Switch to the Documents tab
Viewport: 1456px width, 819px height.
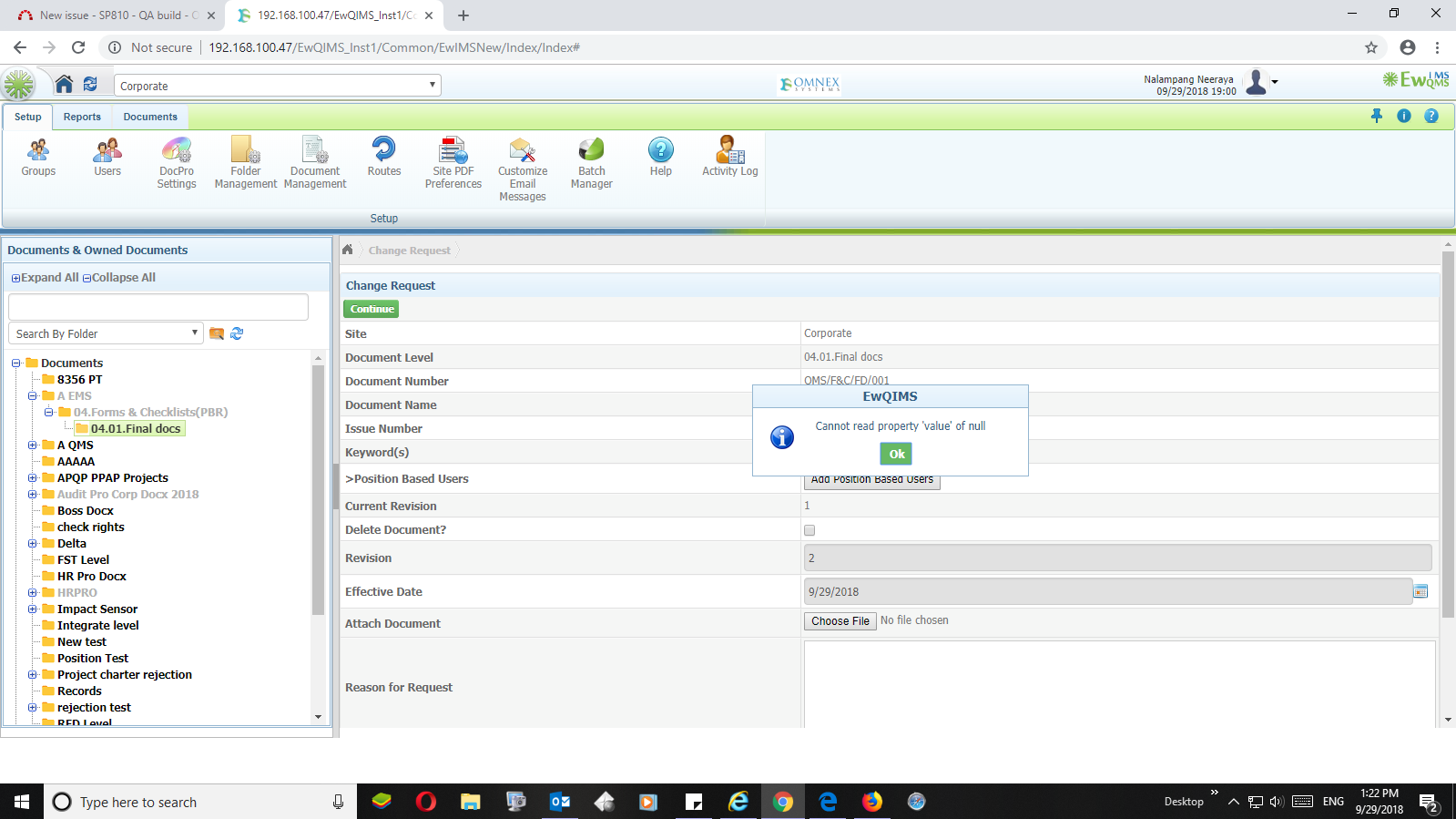(x=150, y=117)
